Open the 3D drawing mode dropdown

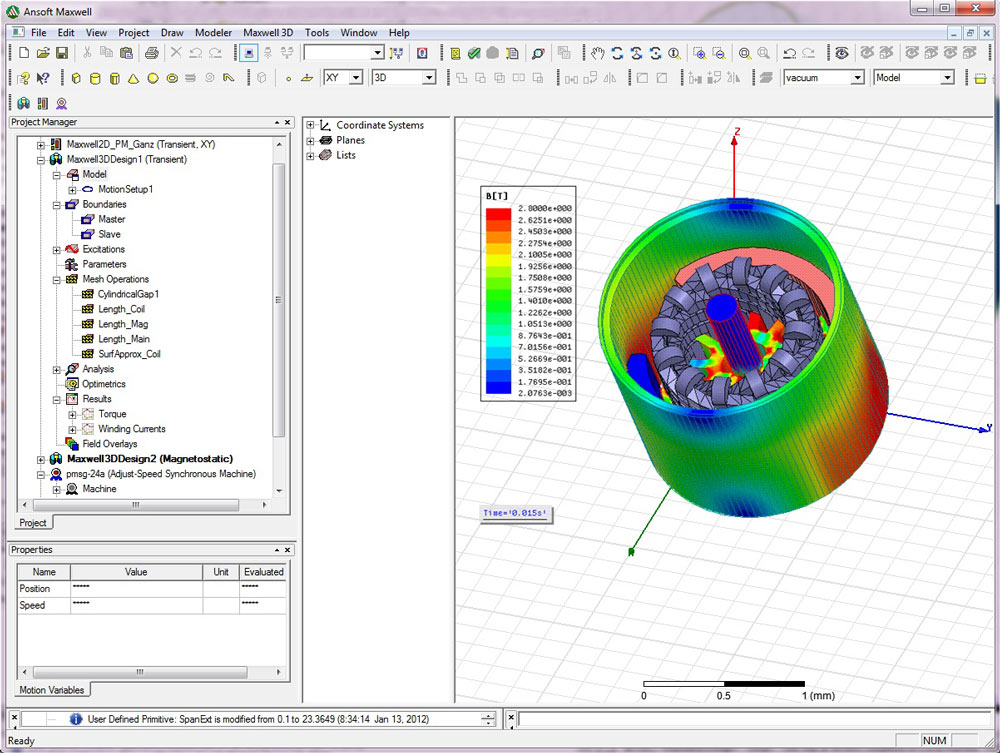point(428,77)
